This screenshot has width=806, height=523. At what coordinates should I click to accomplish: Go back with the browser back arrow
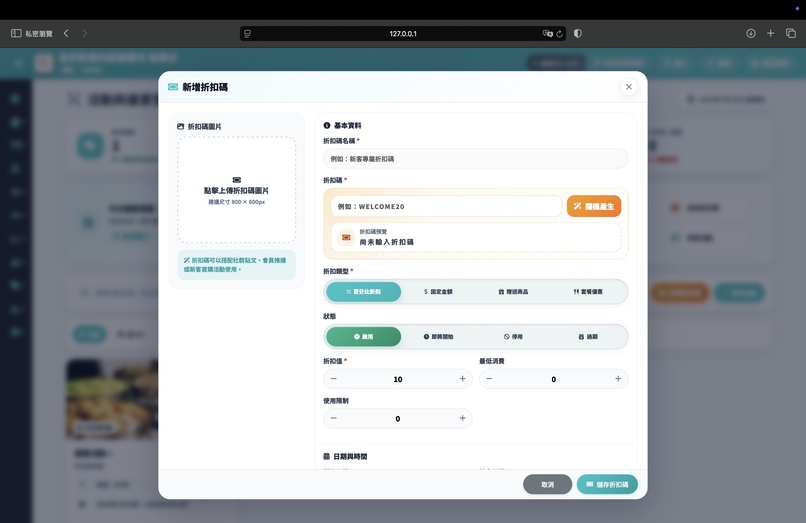coord(66,33)
